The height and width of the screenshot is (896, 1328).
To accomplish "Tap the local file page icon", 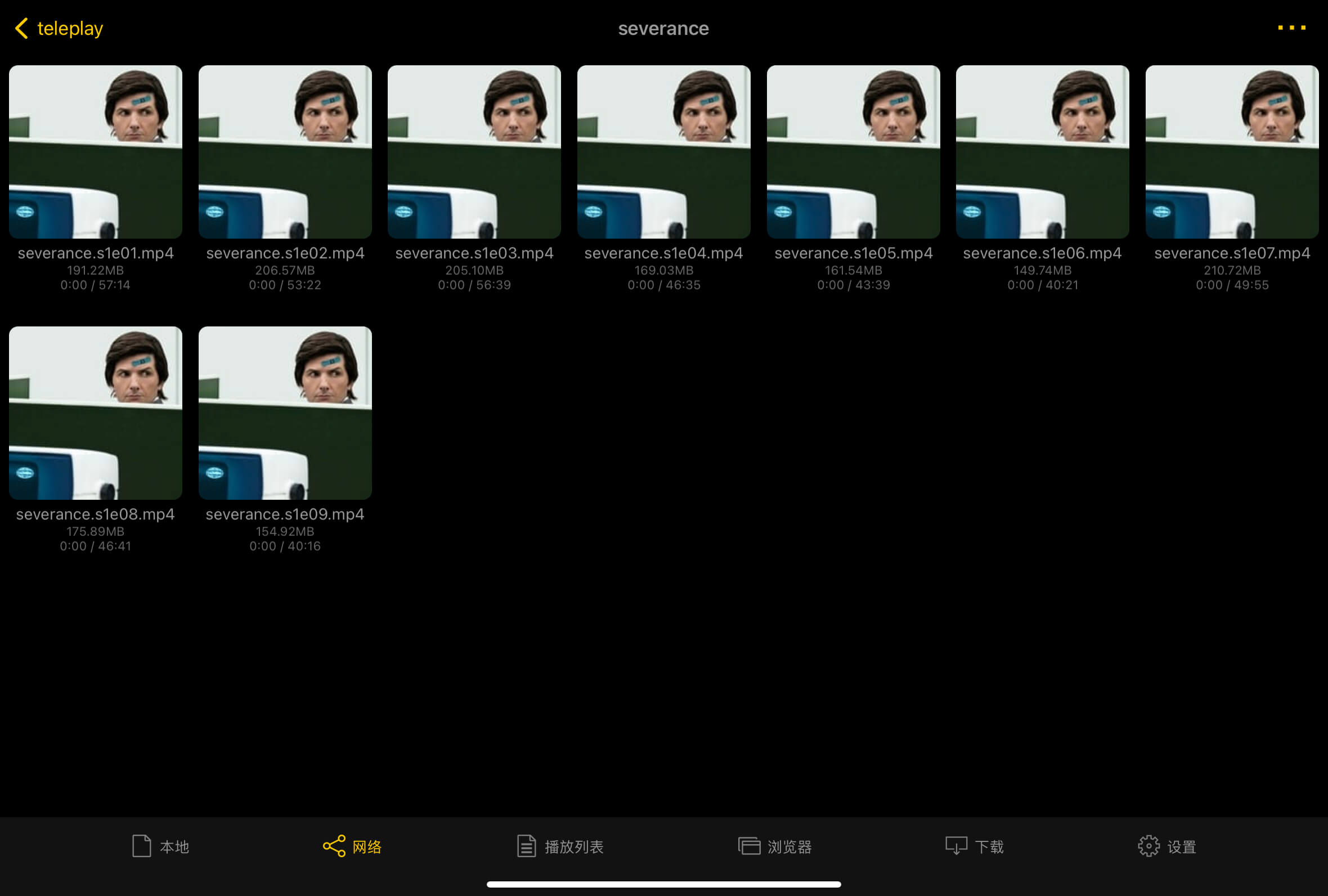I will (x=141, y=846).
